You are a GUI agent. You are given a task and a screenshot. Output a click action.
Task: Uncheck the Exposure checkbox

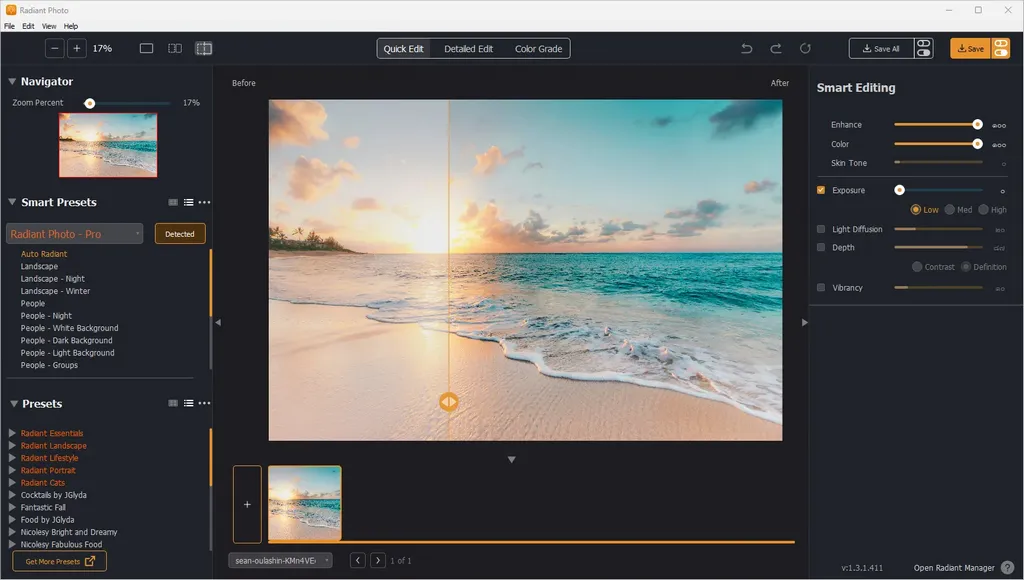click(821, 190)
